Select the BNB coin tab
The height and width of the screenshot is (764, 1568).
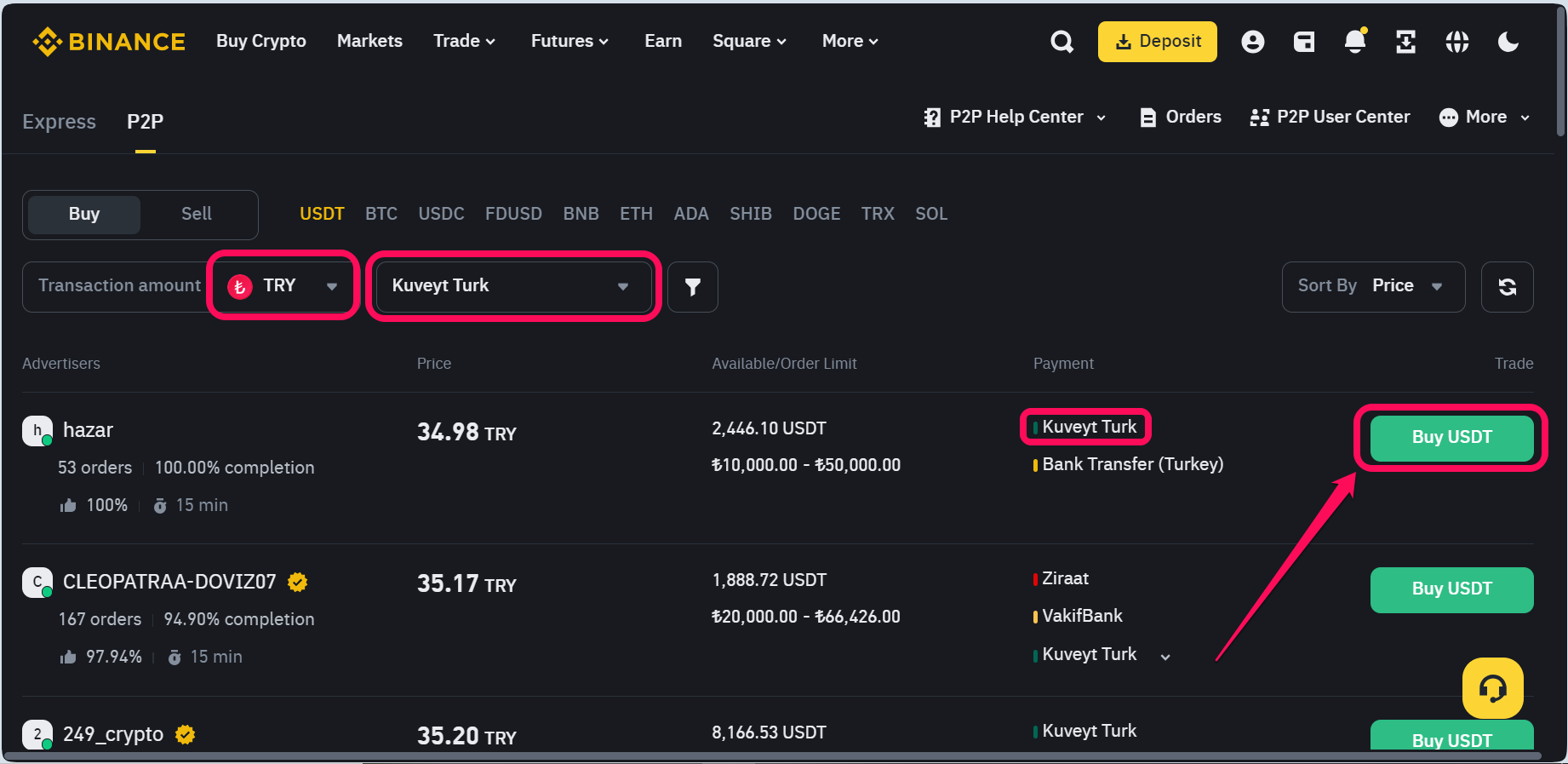click(x=581, y=214)
